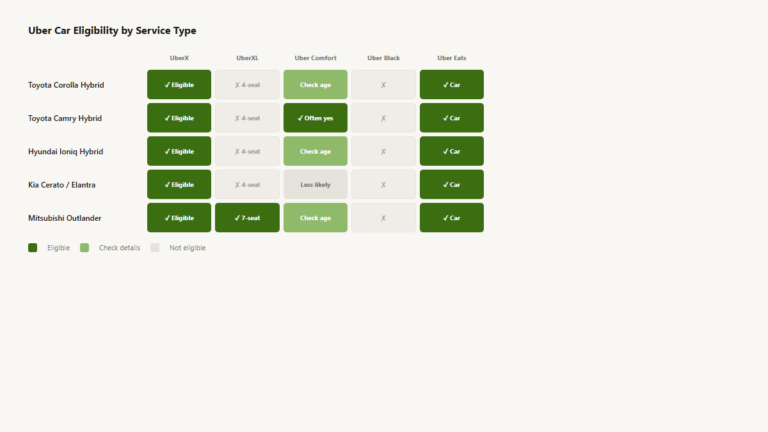Viewport: 768px width, 432px height.
Task: Click Toyota Camry Hybrid Uber Black X cell
Action: [384, 118]
